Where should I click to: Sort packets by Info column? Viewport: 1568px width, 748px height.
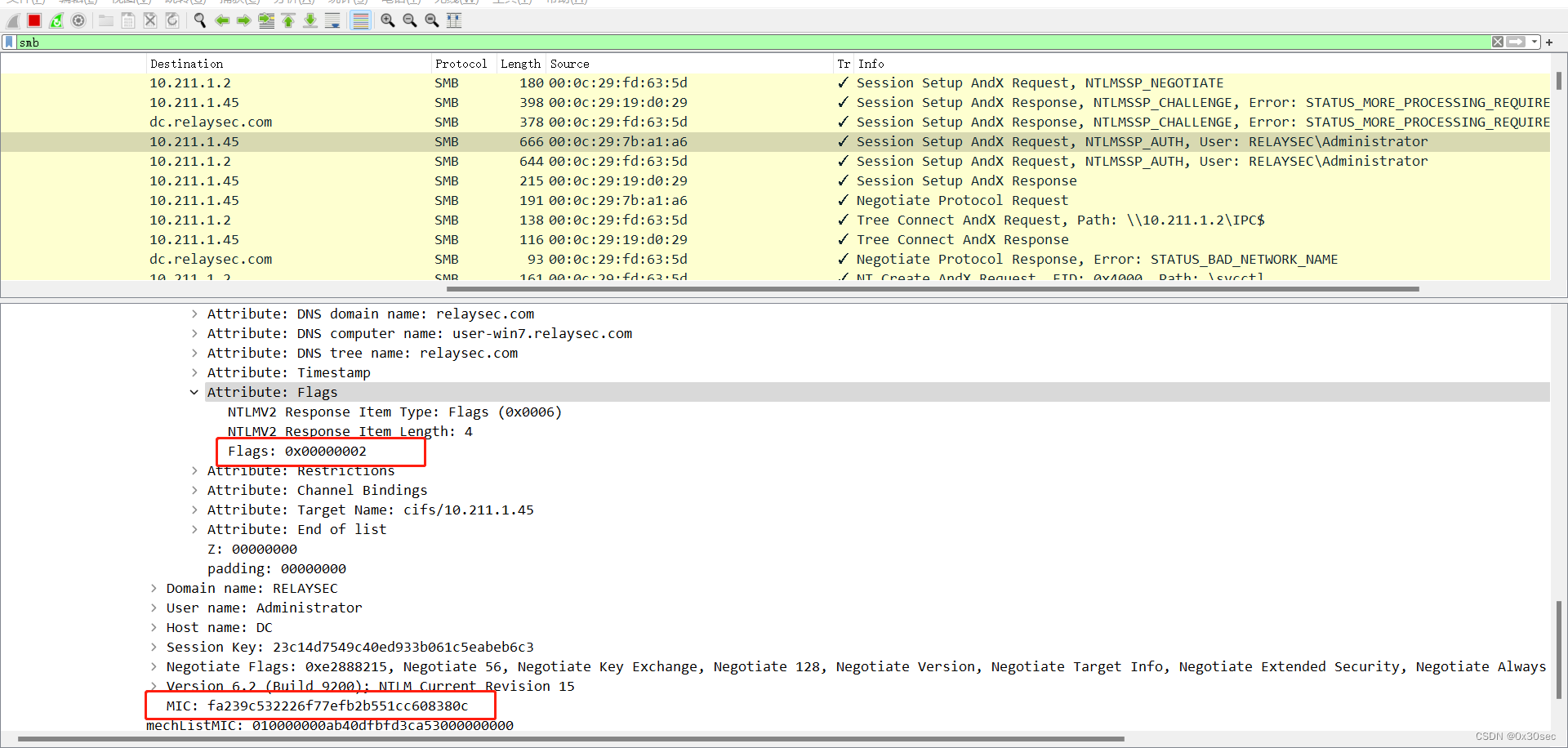[1200, 64]
